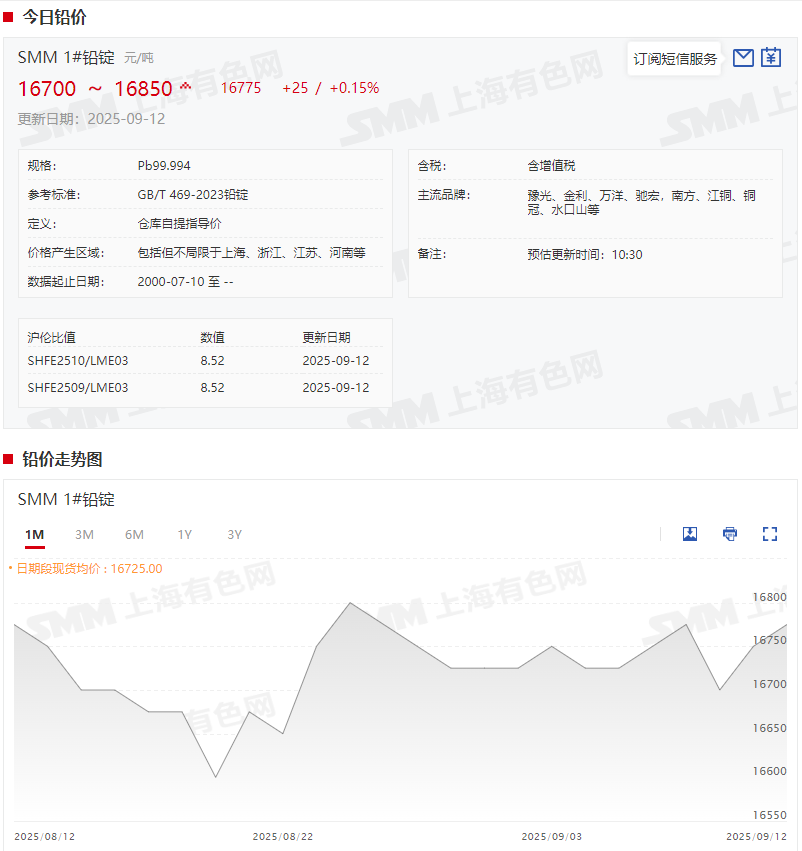
Task: Click the SMM 1#铅锭 chart title
Action: pos(66,499)
